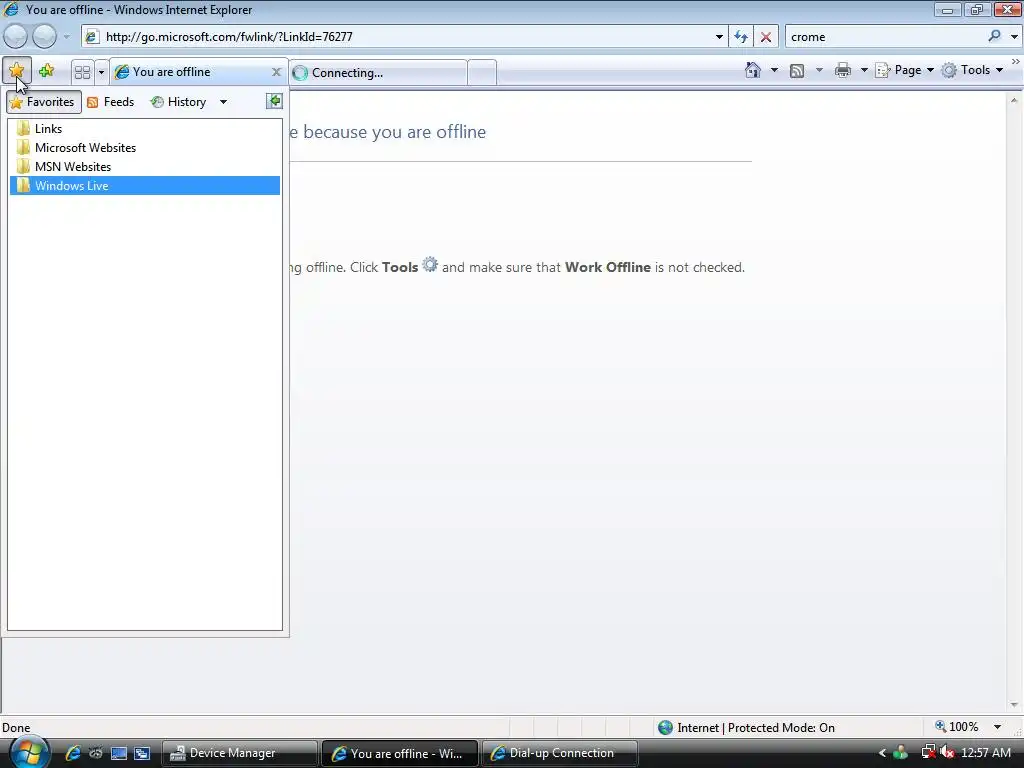This screenshot has width=1024, height=768.
Task: Click the page scrollbar up arrow
Action: [x=1014, y=101]
